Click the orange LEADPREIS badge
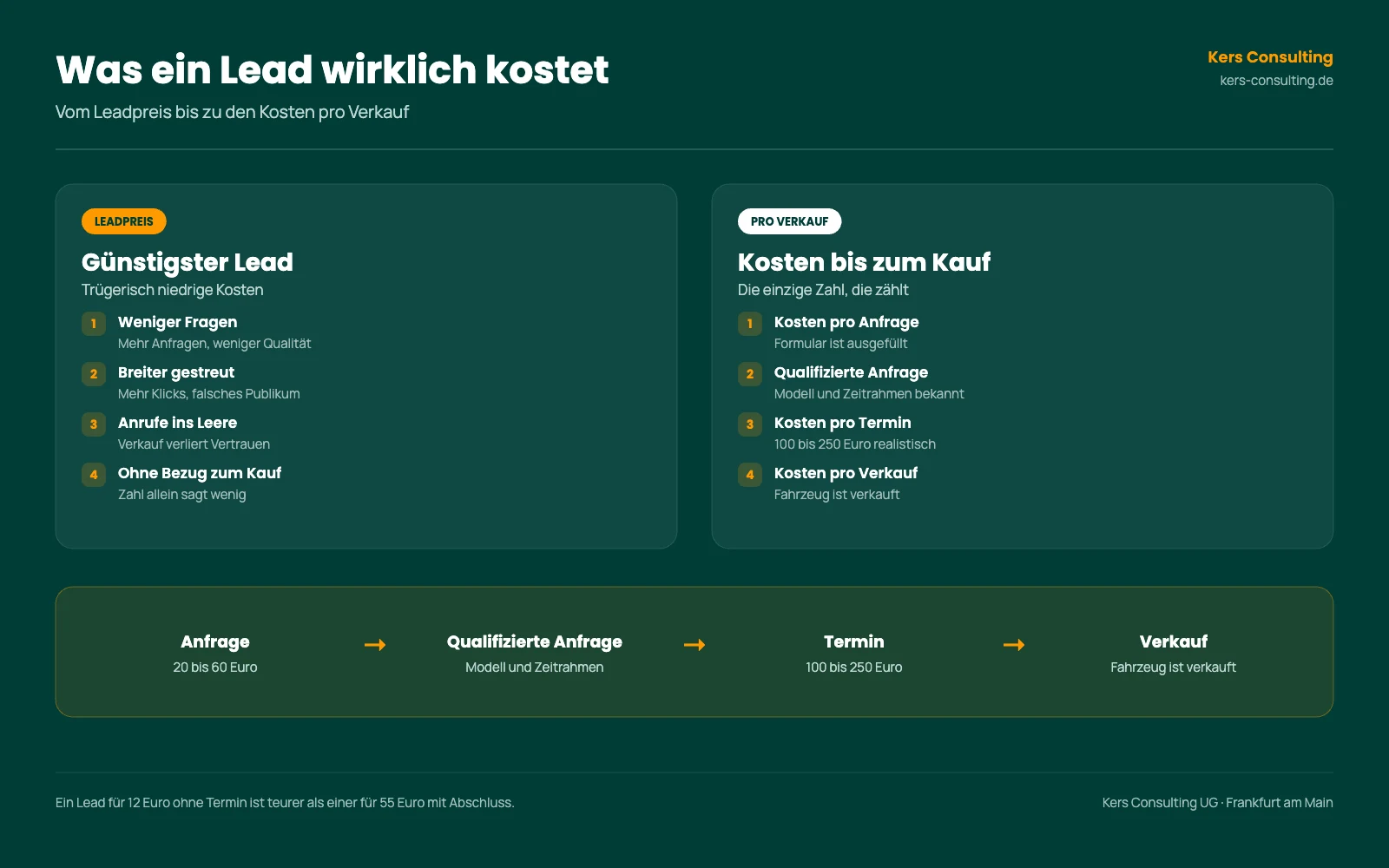Viewport: 1389px width, 868px height. [123, 221]
